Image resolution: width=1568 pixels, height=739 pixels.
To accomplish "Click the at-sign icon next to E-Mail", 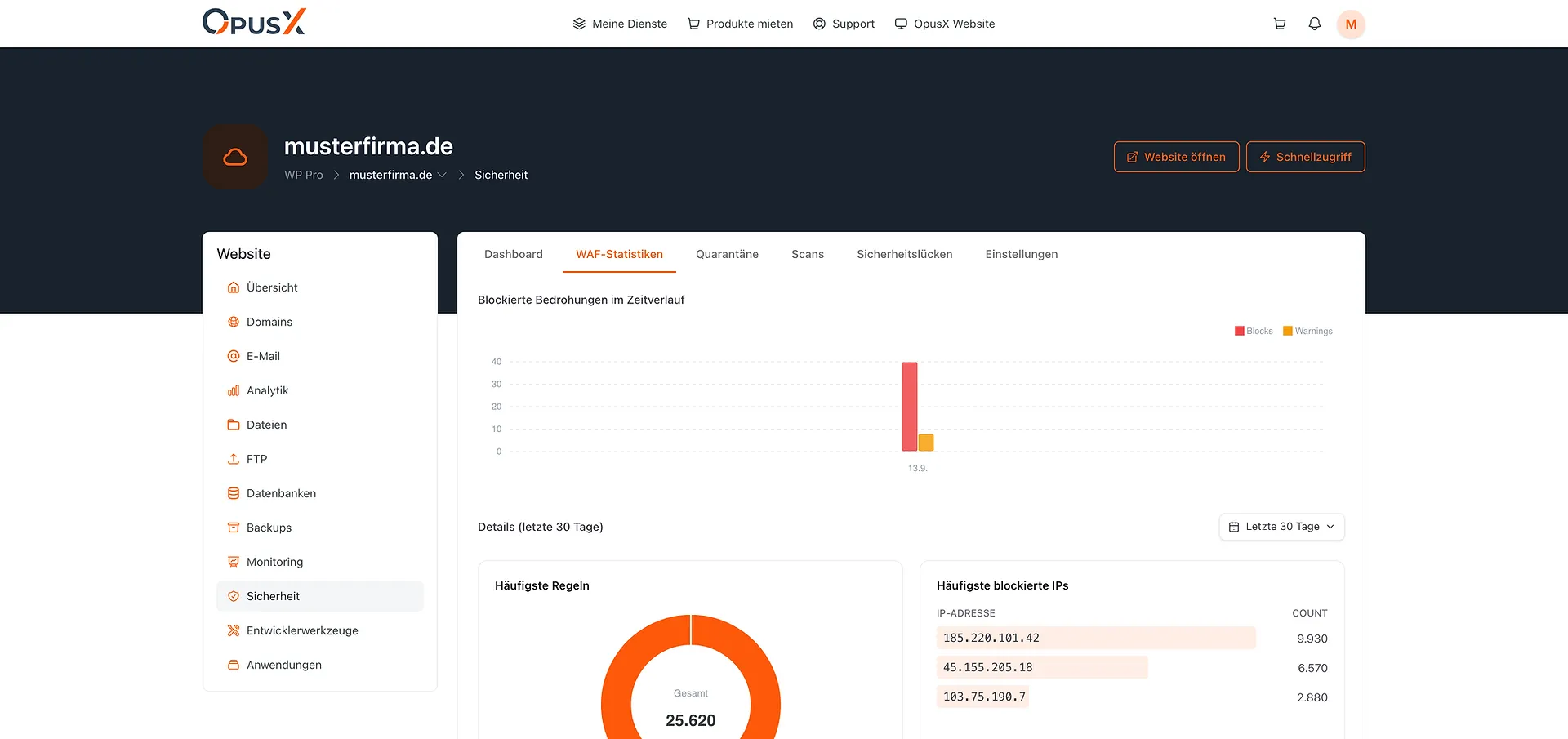I will point(234,356).
